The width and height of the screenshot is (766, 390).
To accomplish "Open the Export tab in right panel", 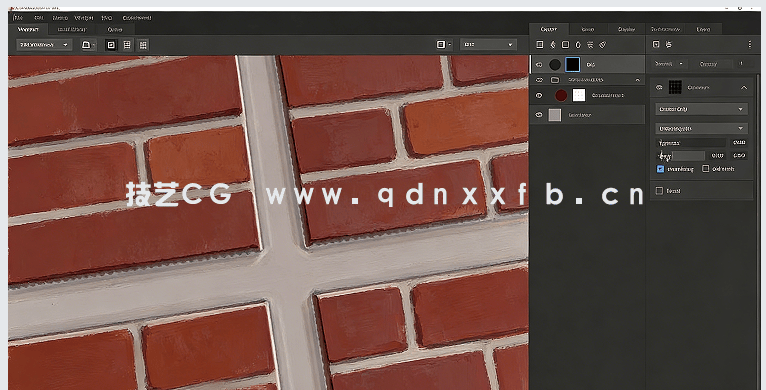I will 703,29.
